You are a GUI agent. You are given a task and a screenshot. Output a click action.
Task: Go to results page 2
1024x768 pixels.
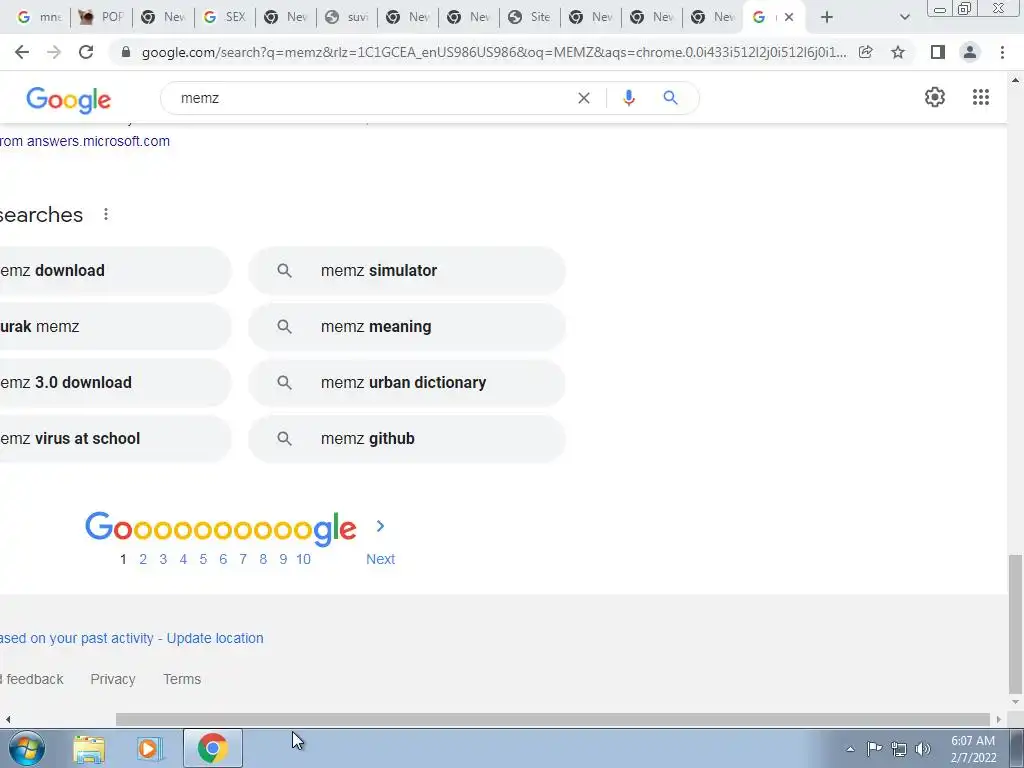pyautogui.click(x=143, y=559)
